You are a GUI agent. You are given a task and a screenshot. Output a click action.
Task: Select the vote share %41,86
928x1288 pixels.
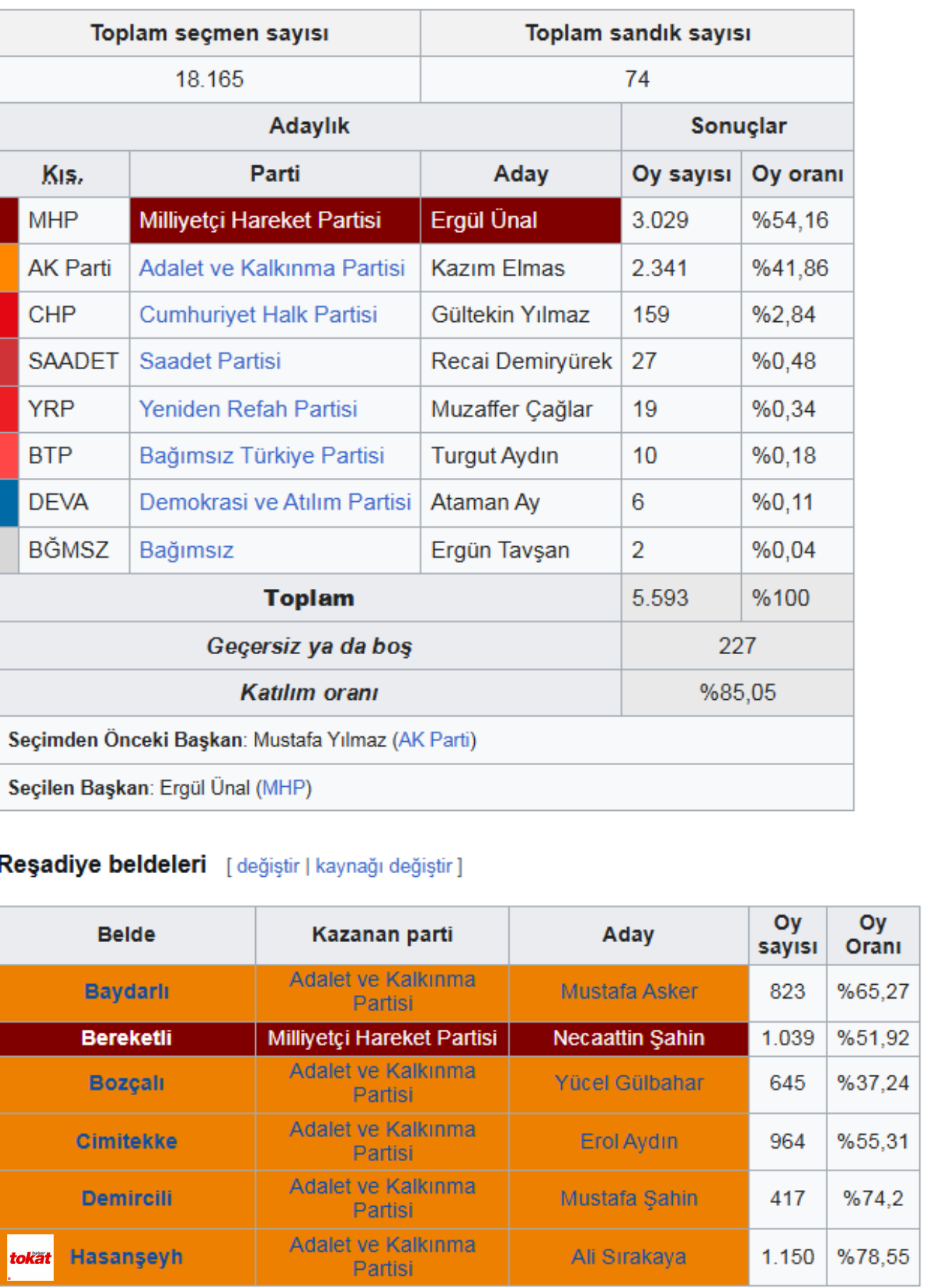tap(790, 268)
